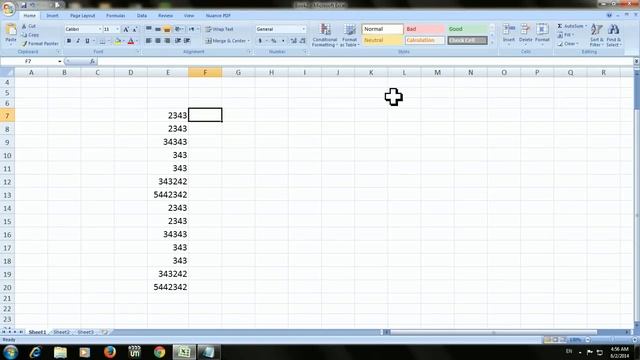Open Fill dropdown in Editing group
Viewport: 640px width, 360px height.
tap(566, 35)
